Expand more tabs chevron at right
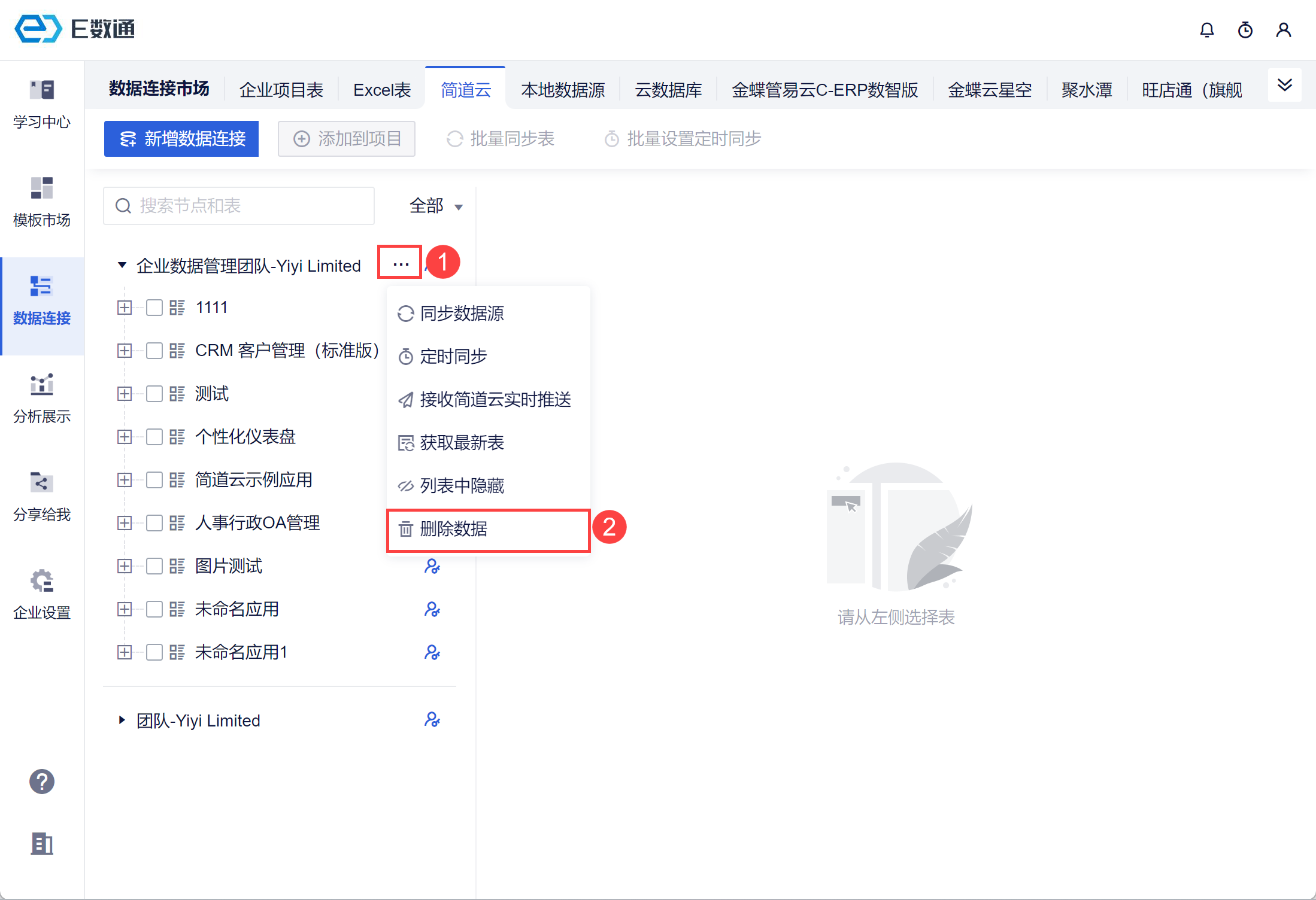Screen dimensions: 1316x900 1284,85
